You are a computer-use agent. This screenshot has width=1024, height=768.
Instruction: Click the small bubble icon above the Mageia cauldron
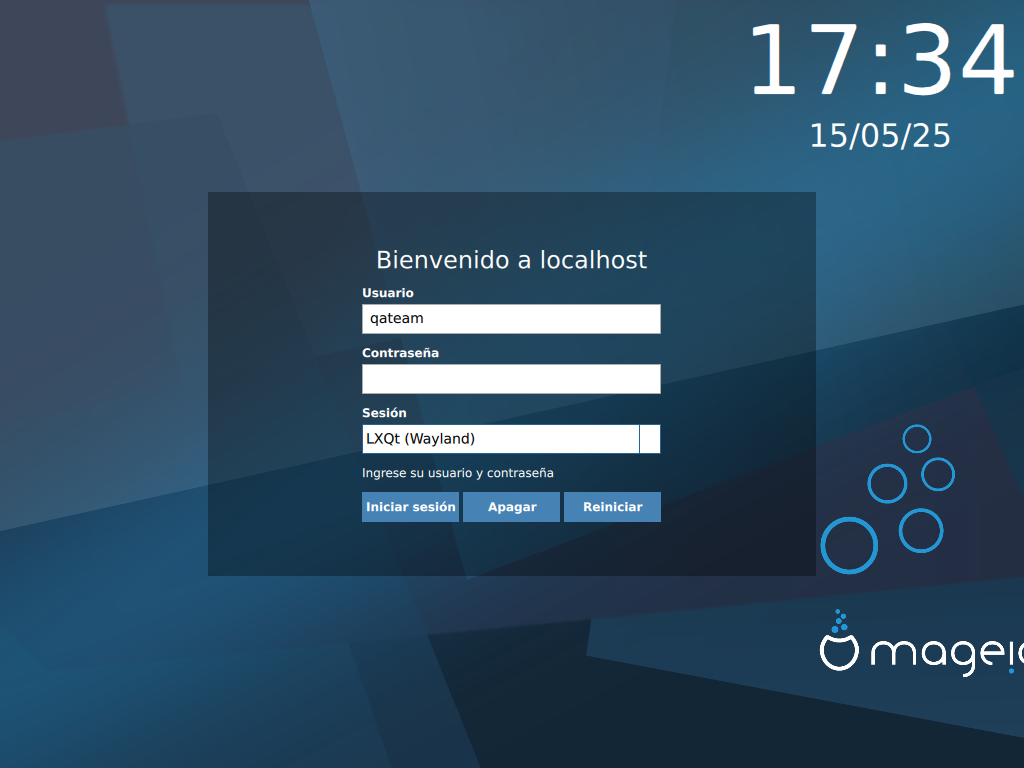coord(840,620)
